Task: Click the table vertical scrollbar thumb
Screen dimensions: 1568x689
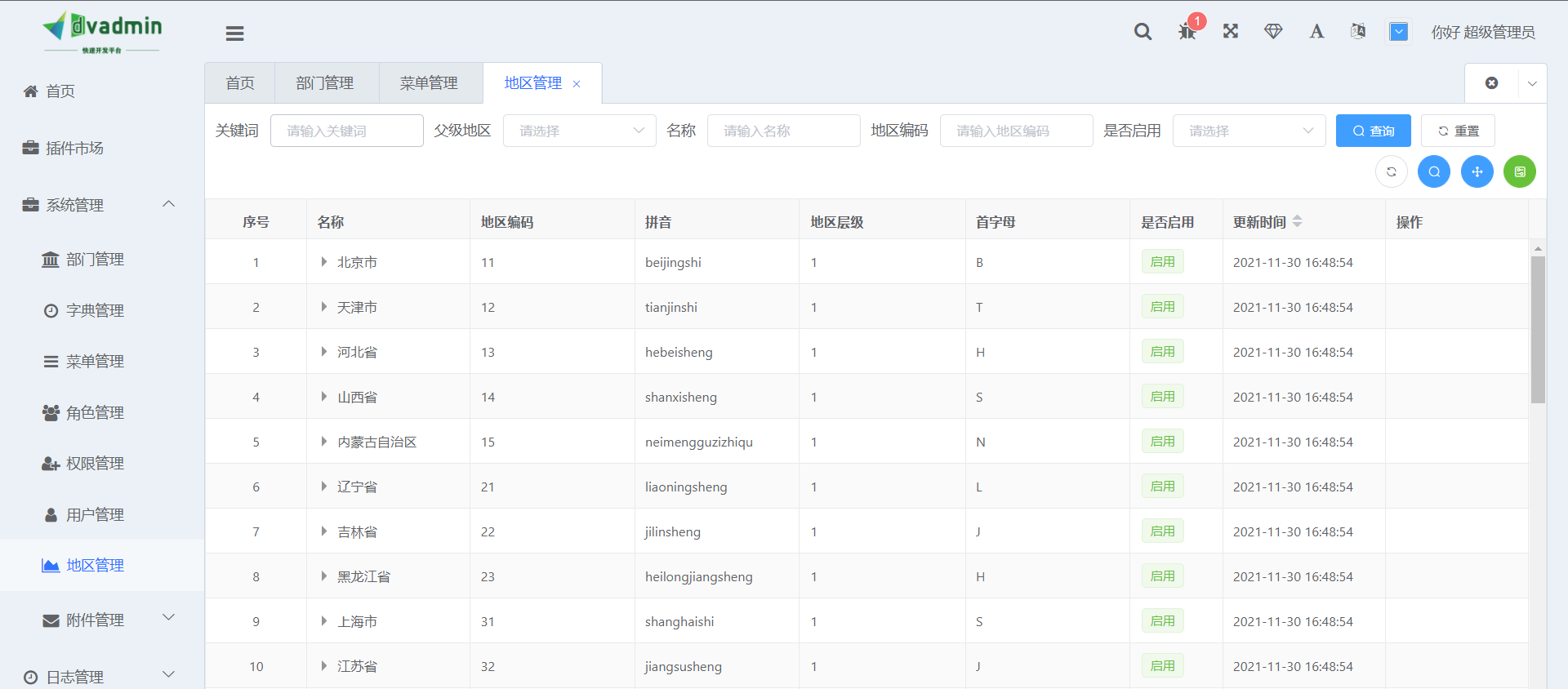Action: (x=1538, y=329)
